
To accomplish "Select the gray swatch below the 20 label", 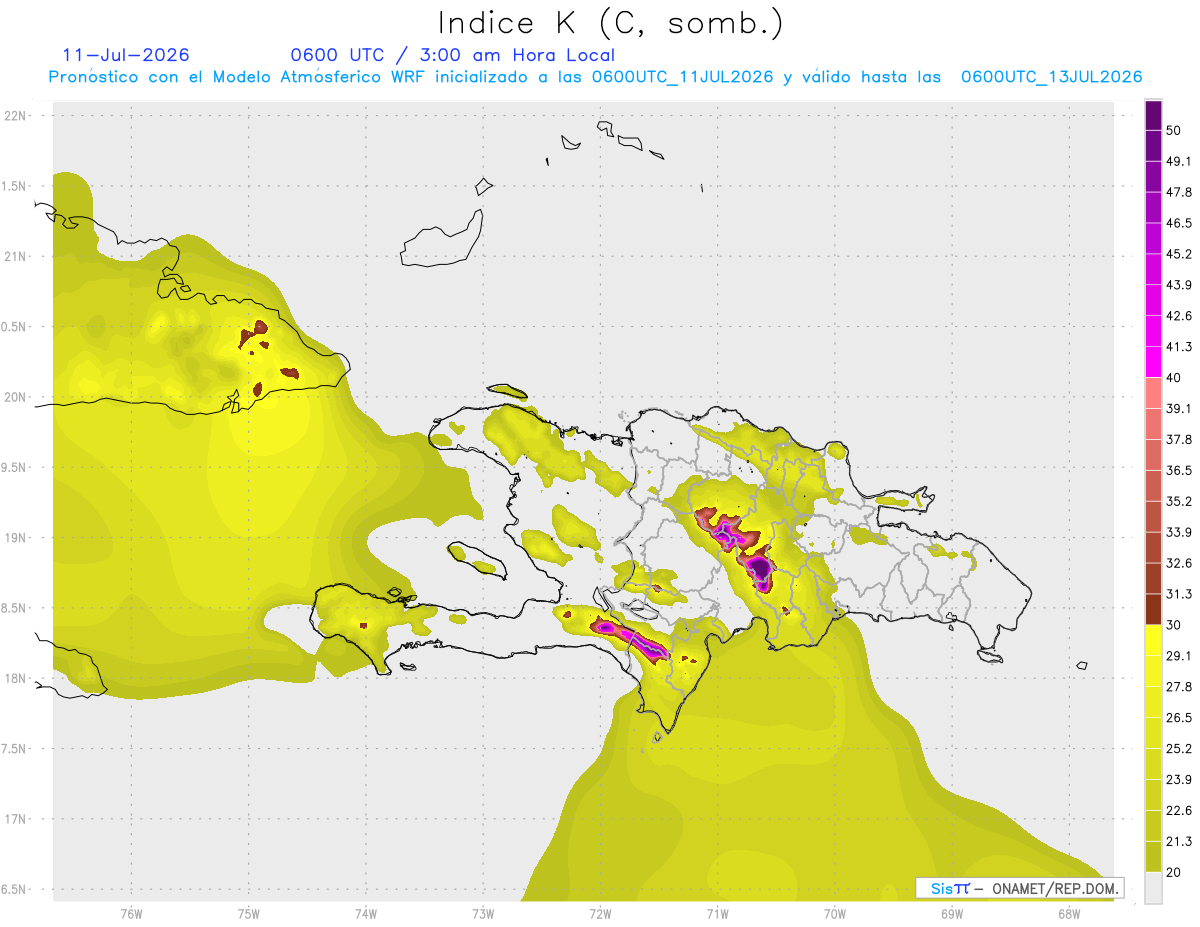I will point(1153,888).
